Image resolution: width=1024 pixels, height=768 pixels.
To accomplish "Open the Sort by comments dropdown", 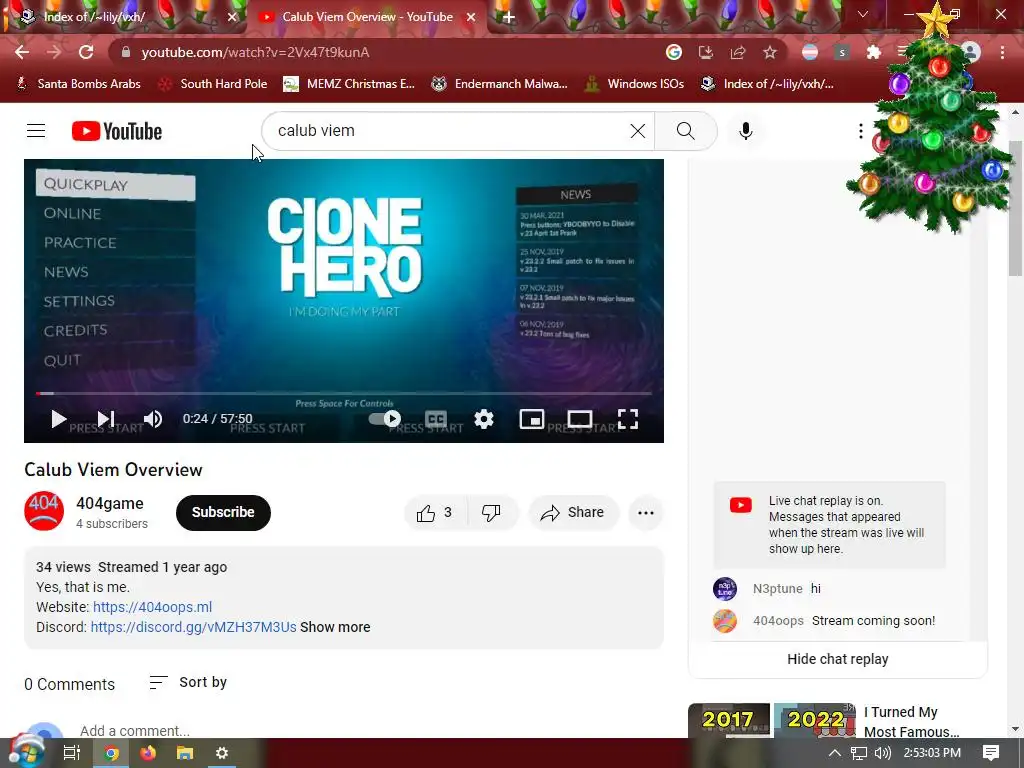I will click(188, 682).
